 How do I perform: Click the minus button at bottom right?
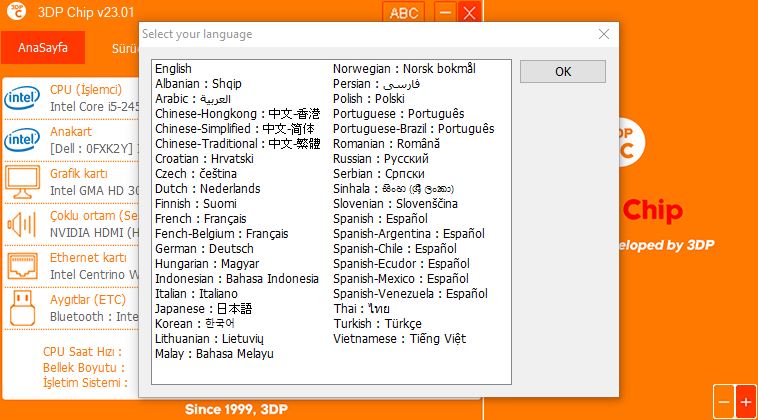coord(724,402)
